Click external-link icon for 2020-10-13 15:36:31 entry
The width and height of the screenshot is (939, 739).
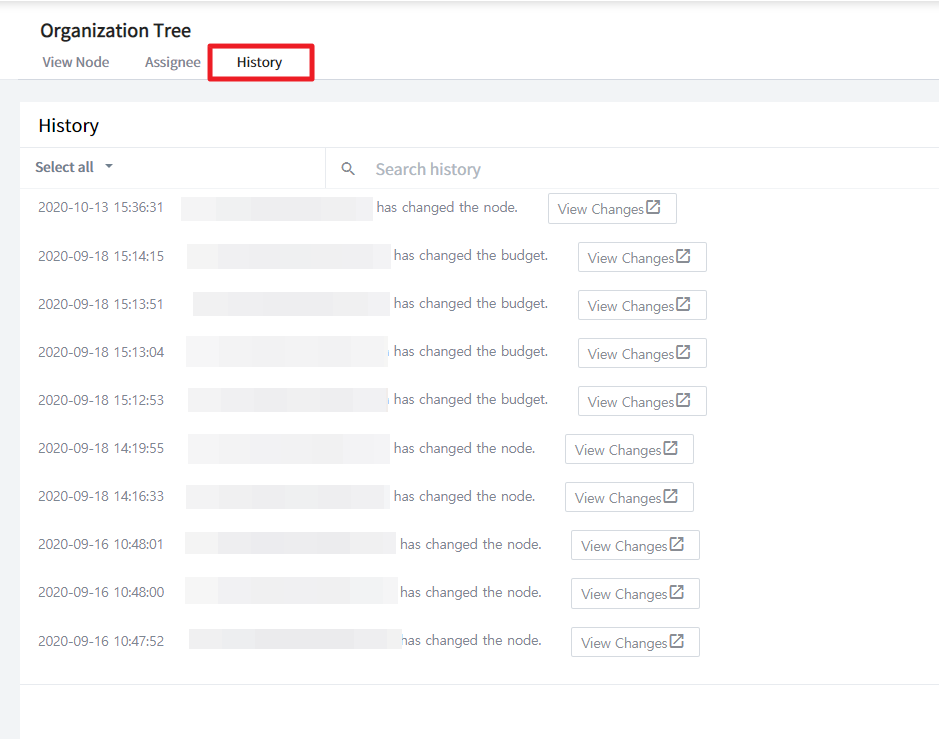(653, 208)
